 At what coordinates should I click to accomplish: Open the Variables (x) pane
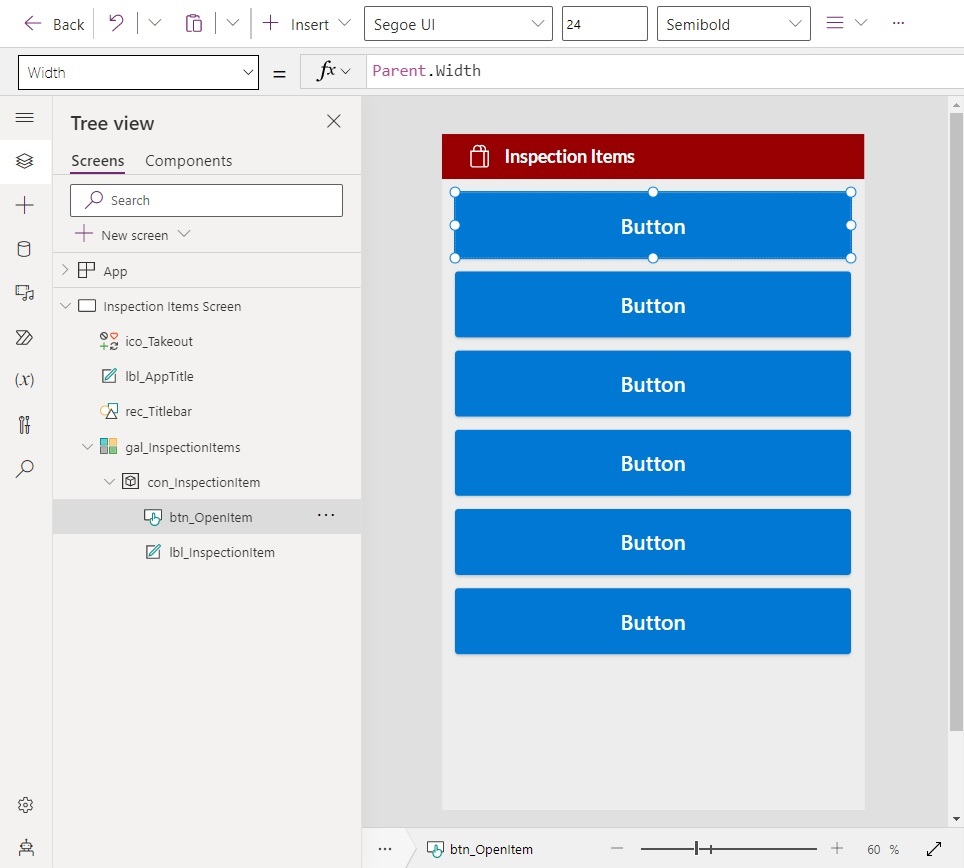tap(24, 380)
